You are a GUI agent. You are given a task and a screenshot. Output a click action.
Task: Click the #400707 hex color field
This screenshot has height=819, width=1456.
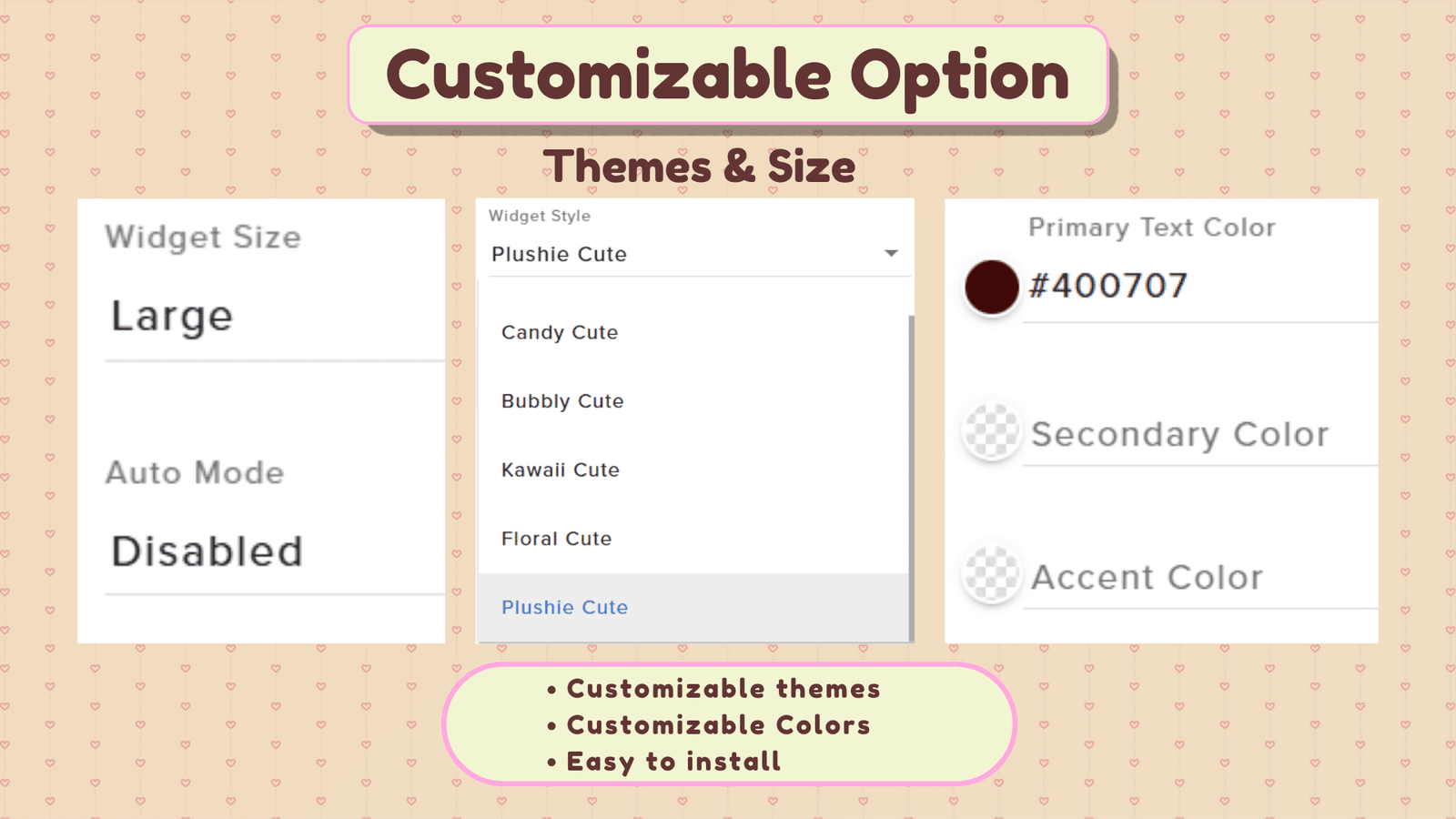[x=1200, y=288]
